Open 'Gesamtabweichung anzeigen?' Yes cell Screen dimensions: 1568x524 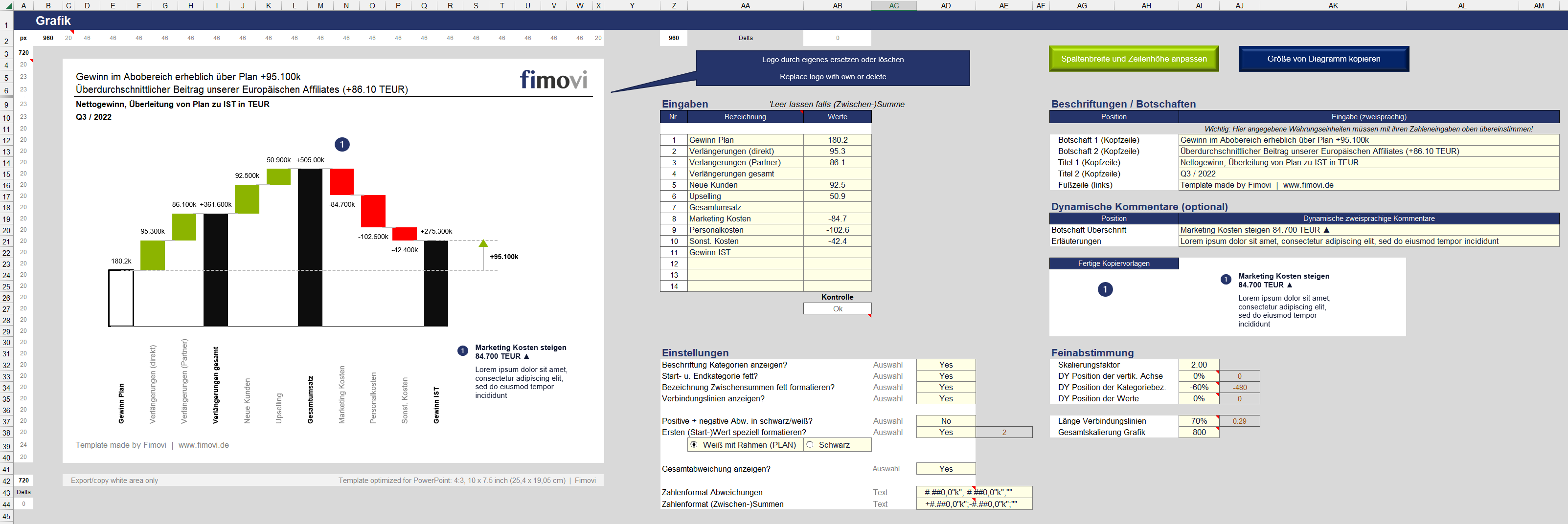(x=946, y=469)
